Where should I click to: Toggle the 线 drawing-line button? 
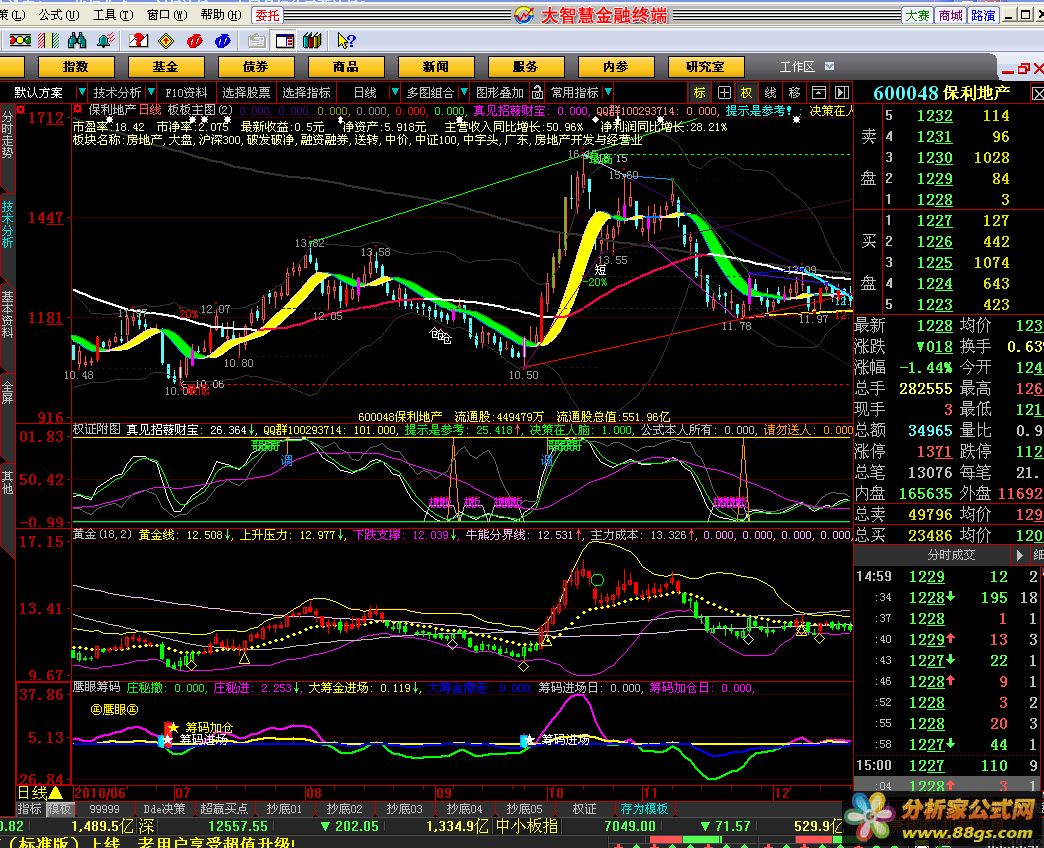(x=770, y=93)
